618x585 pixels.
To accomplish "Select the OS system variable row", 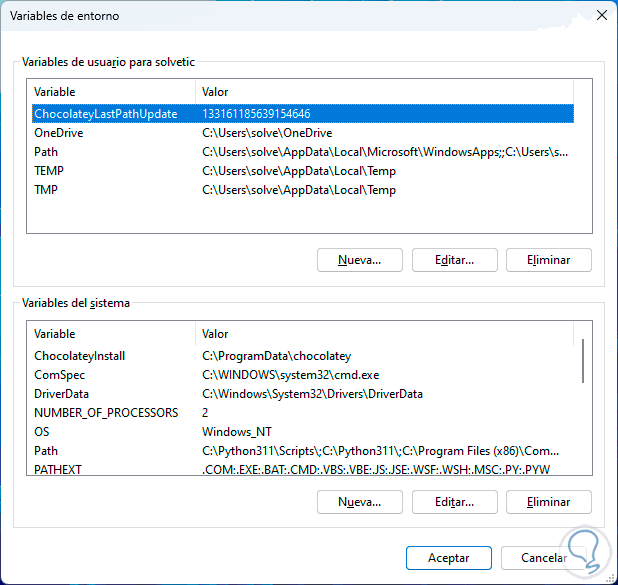I will (x=42, y=432).
